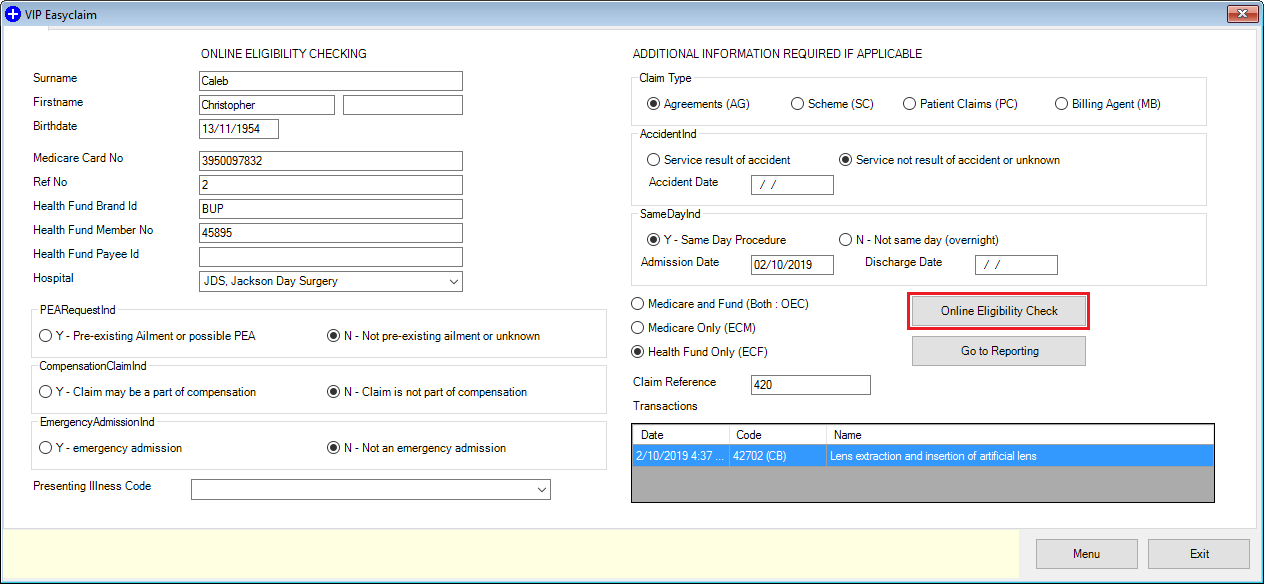Open the Hospital dropdown list
1264x584 pixels.
pos(452,282)
